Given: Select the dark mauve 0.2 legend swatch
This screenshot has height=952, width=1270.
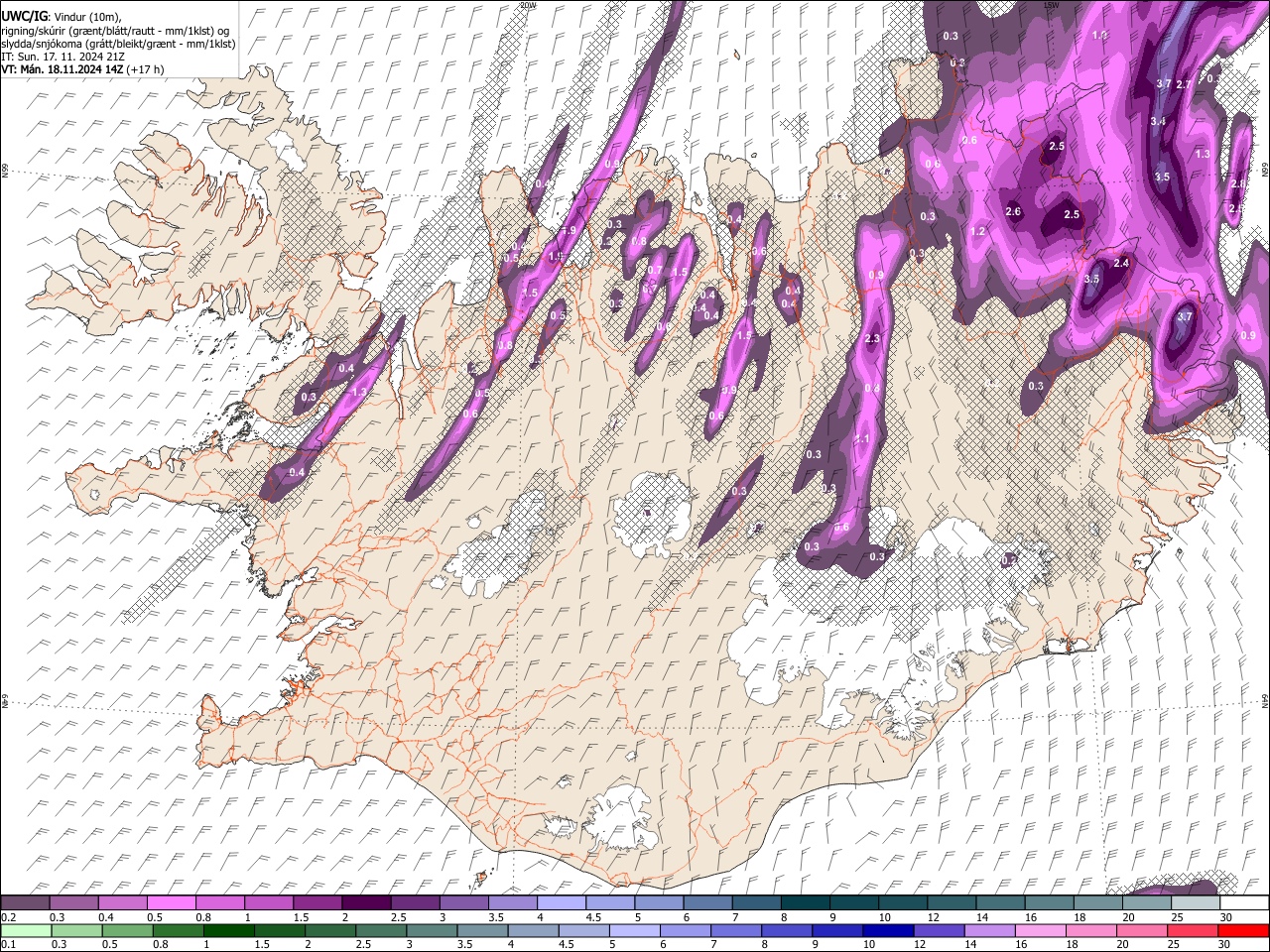Looking at the screenshot, I should click(x=25, y=902).
